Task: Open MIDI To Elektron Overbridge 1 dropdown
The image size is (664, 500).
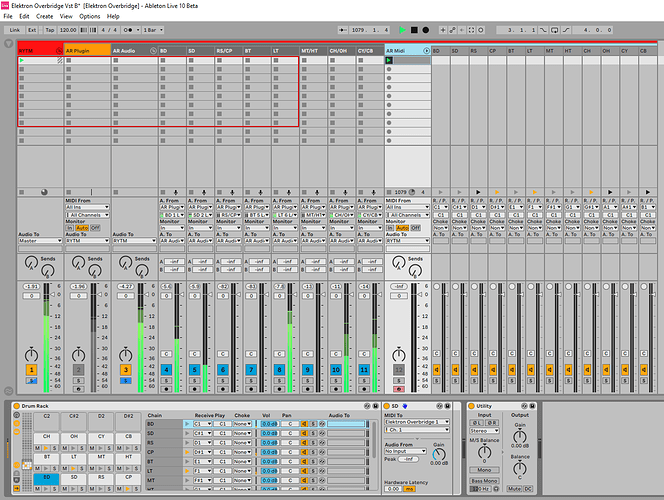Action: [417, 422]
